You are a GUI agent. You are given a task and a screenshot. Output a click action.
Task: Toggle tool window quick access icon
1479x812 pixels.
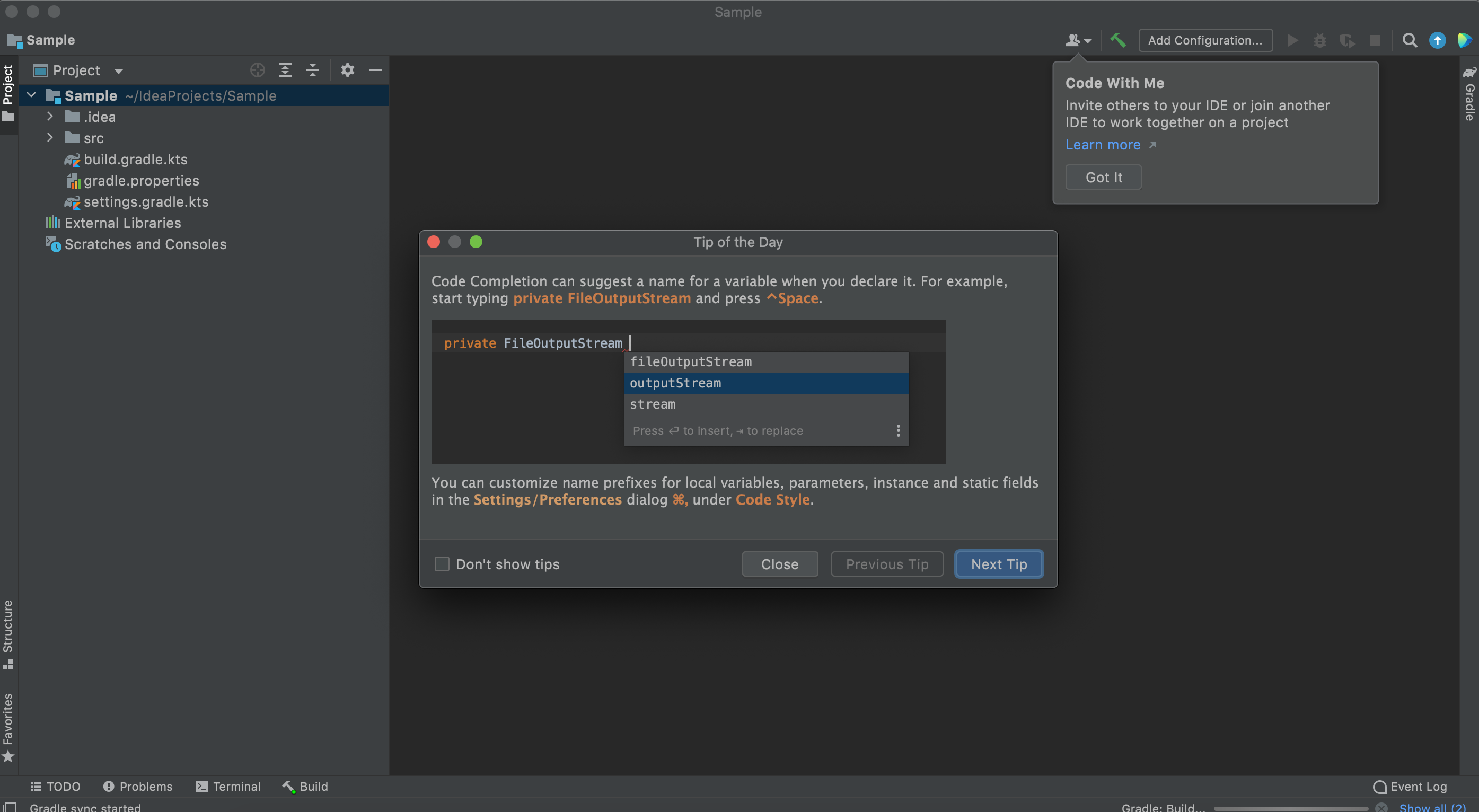click(x=10, y=806)
